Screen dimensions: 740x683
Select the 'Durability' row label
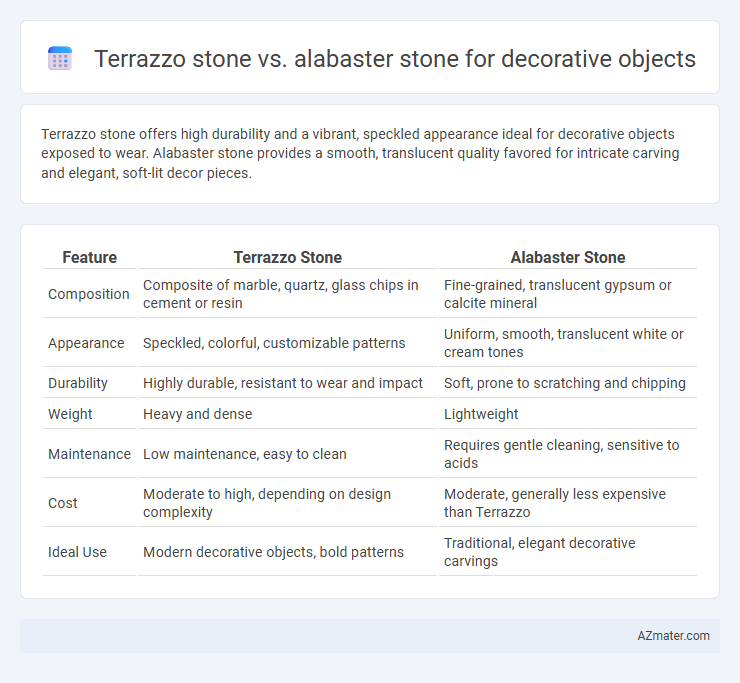tap(78, 383)
